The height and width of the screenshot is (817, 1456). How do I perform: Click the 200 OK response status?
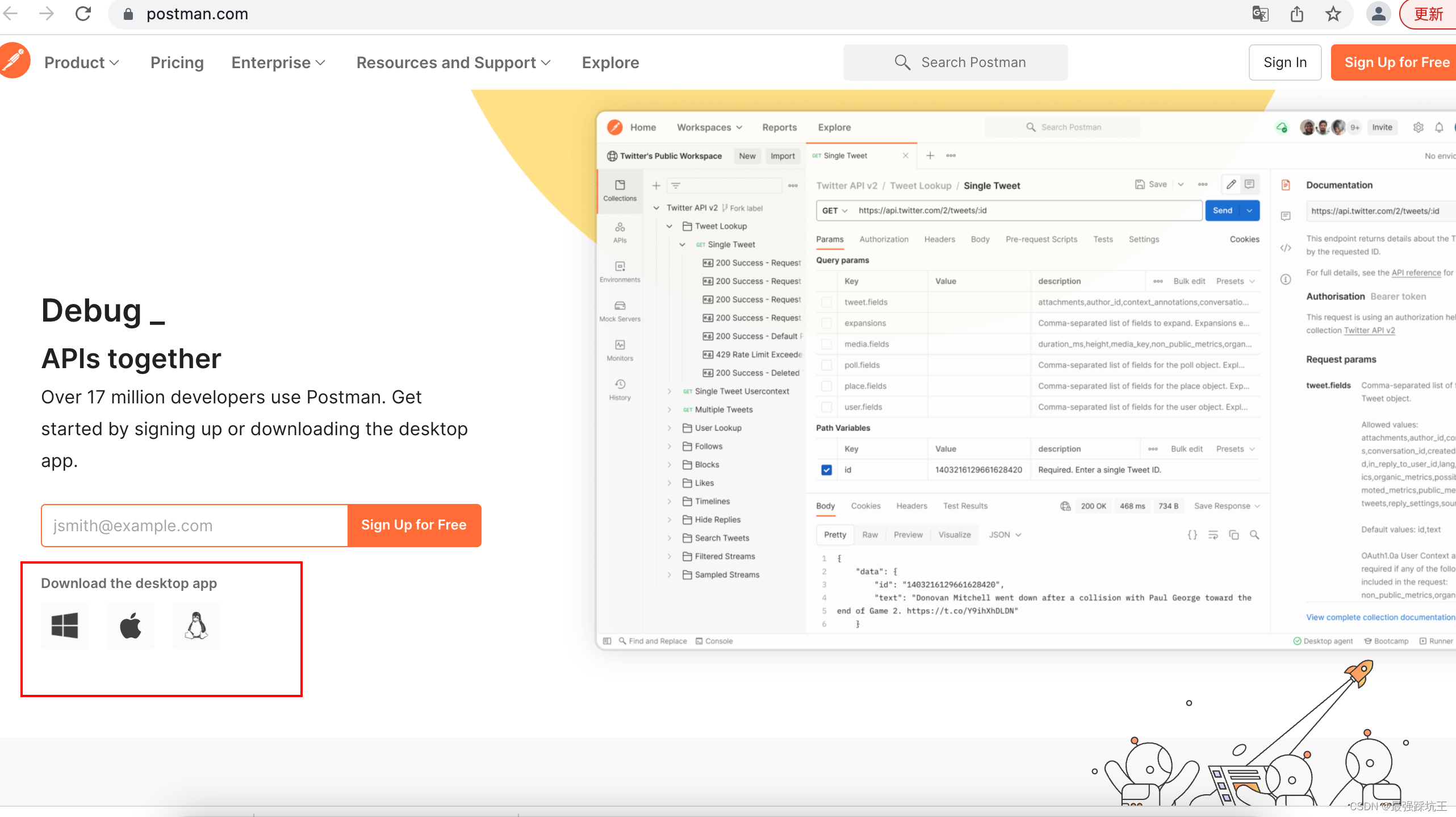1093,506
